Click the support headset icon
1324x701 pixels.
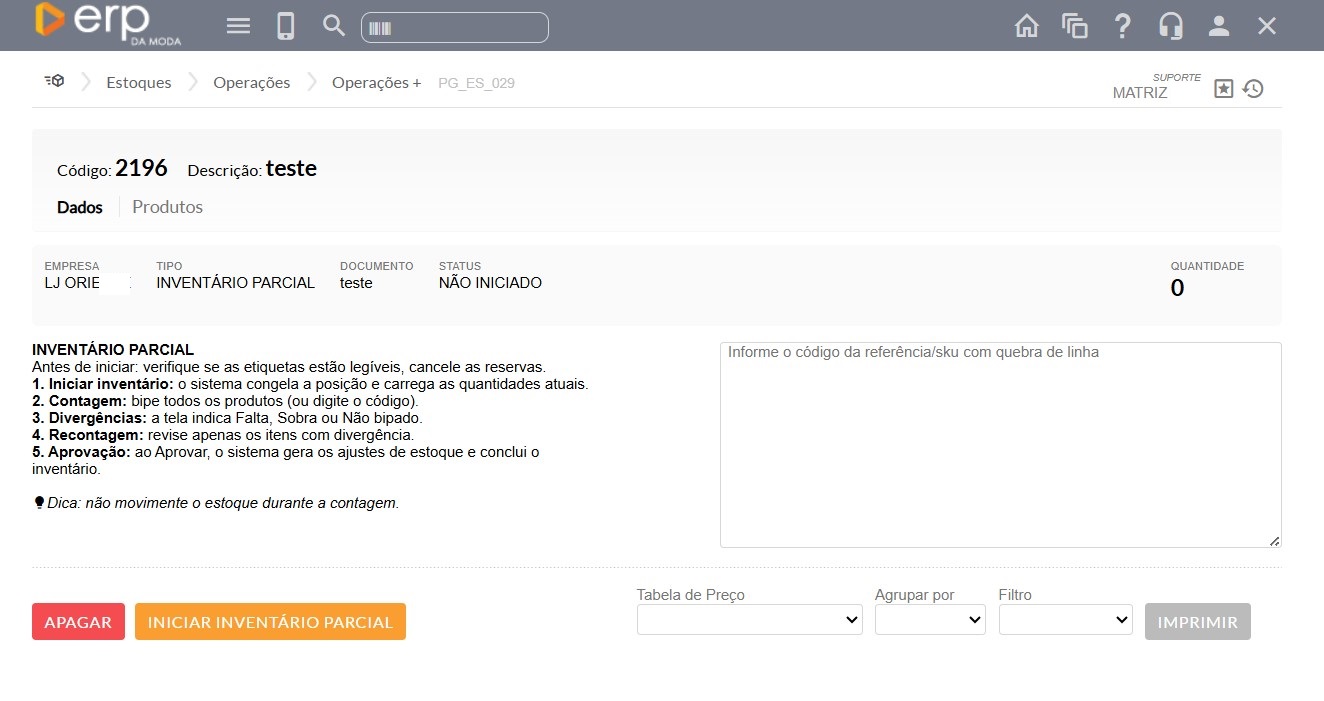[x=1171, y=26]
